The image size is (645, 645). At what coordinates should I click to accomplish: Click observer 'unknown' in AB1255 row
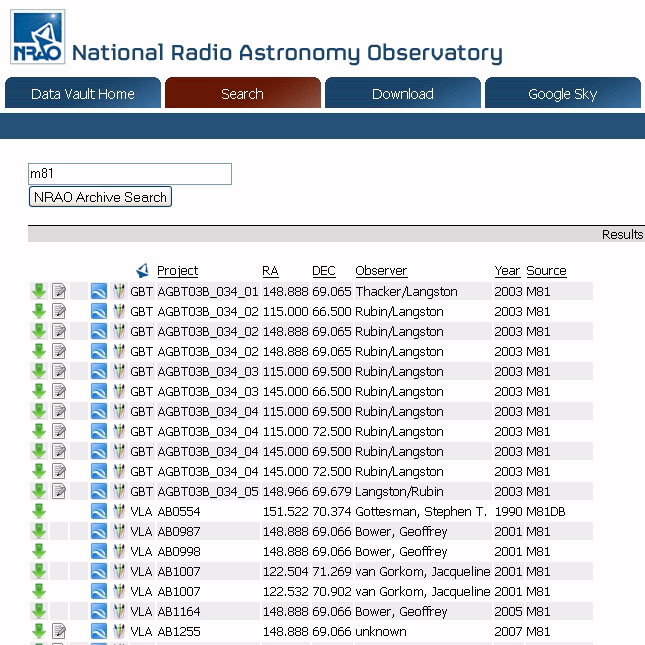381,631
